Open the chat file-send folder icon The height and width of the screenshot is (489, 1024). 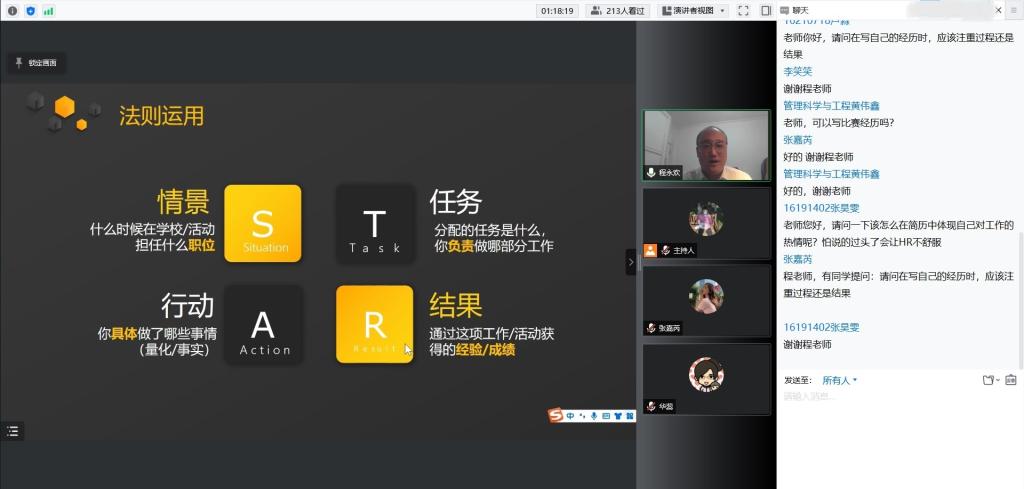(988, 380)
